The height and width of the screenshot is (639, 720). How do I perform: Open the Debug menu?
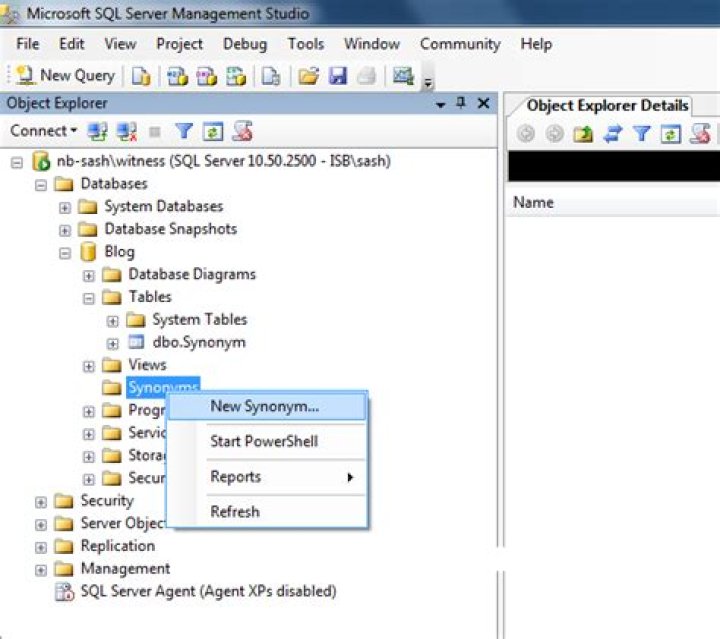point(245,44)
